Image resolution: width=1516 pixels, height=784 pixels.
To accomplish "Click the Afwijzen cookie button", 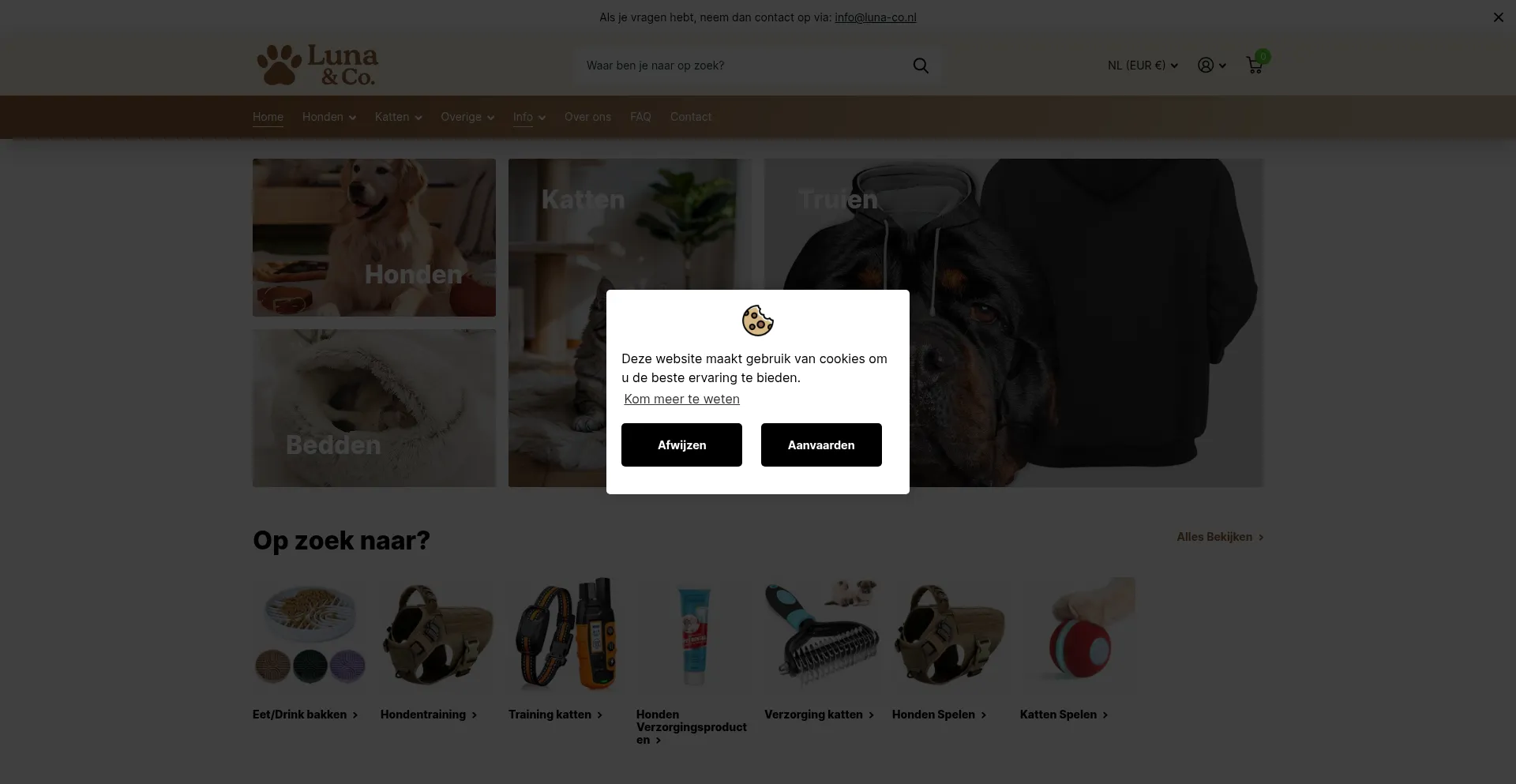I will pos(681,445).
